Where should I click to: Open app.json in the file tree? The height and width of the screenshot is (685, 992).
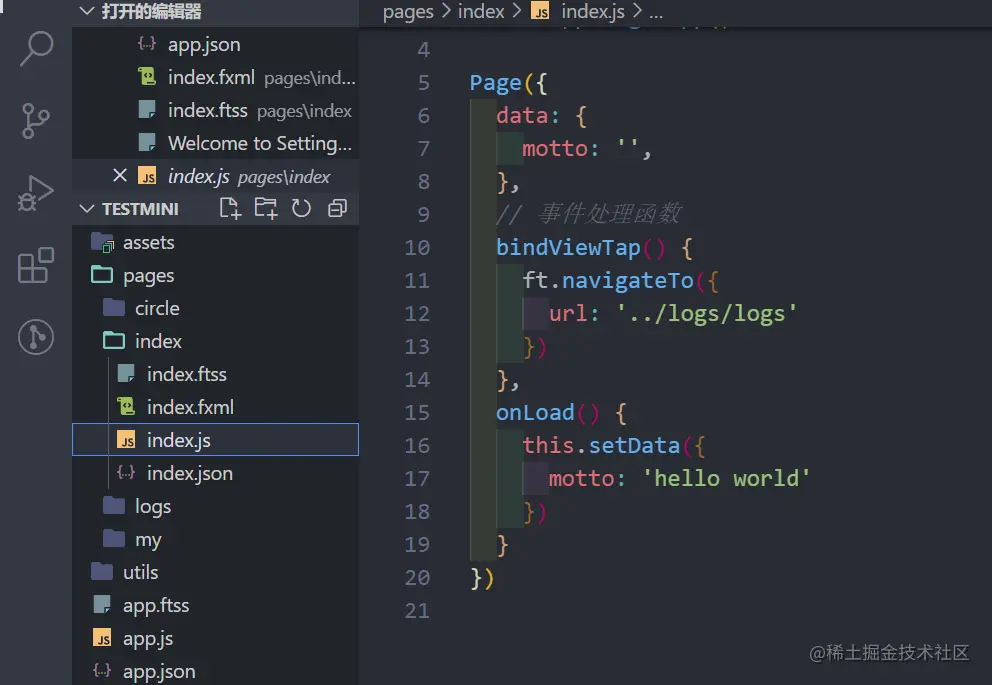tap(216, 670)
